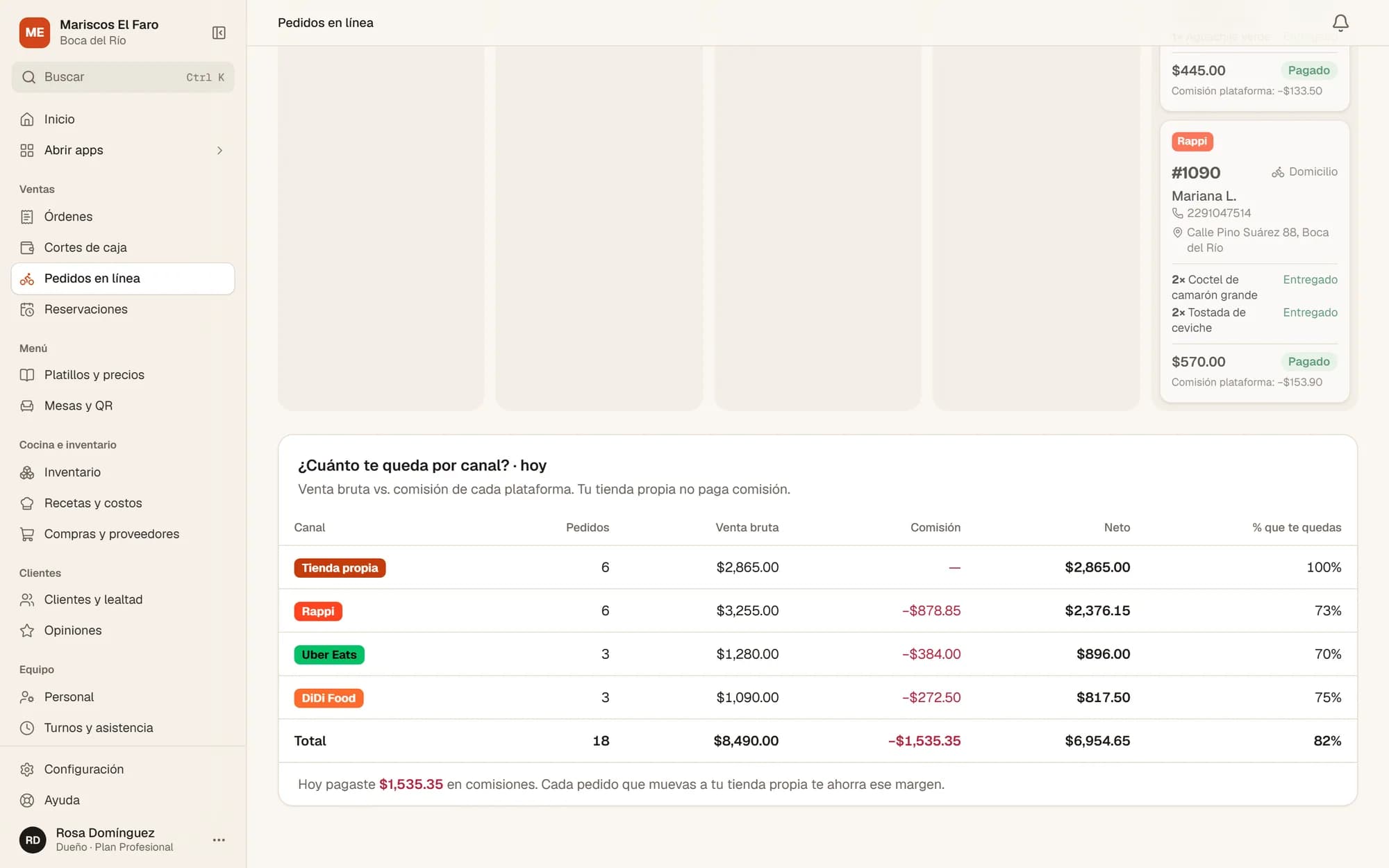Click the Órdenes receipt icon
1389x868 pixels.
(27, 217)
